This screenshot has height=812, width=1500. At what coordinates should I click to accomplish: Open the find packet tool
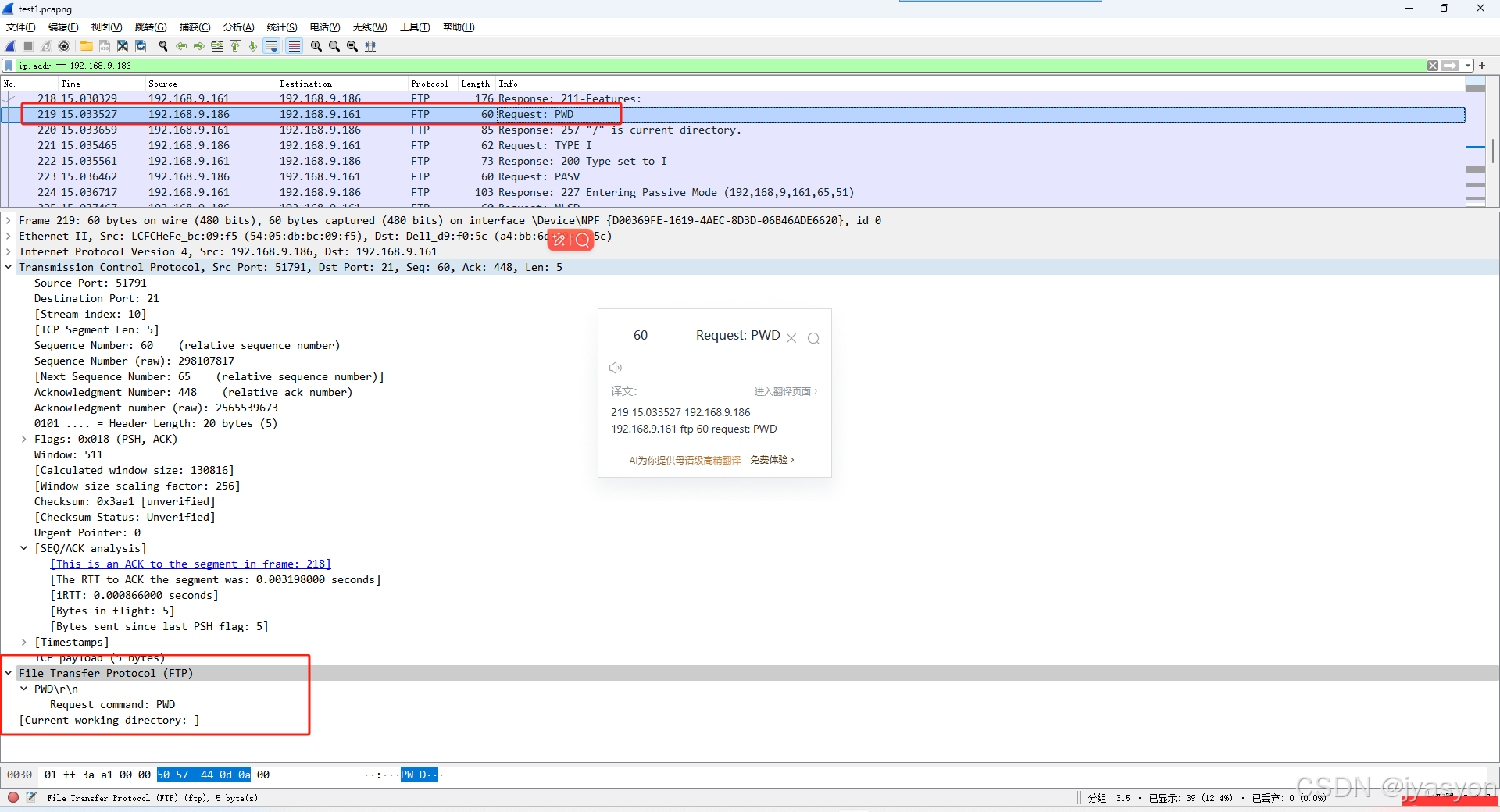coord(163,46)
